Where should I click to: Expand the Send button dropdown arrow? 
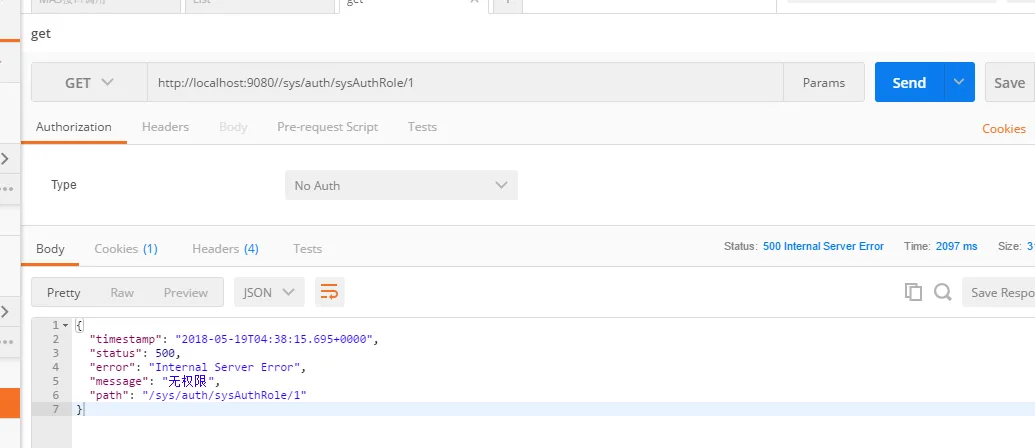[959, 83]
